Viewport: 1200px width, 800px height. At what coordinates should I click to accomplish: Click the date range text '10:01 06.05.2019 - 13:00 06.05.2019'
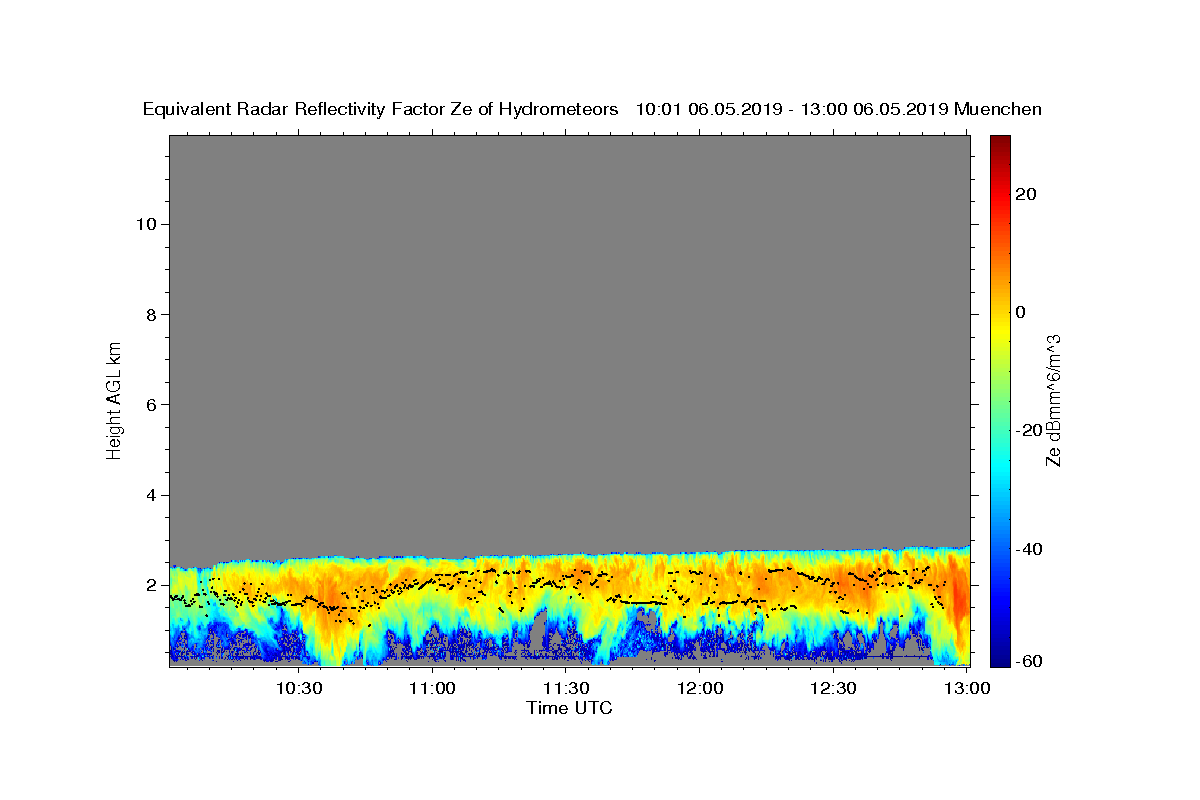793,110
